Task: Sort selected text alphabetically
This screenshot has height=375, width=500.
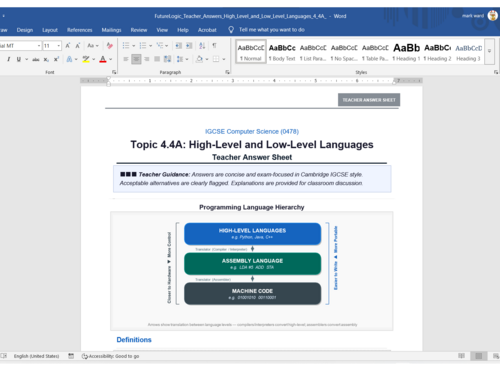Action: [202, 46]
